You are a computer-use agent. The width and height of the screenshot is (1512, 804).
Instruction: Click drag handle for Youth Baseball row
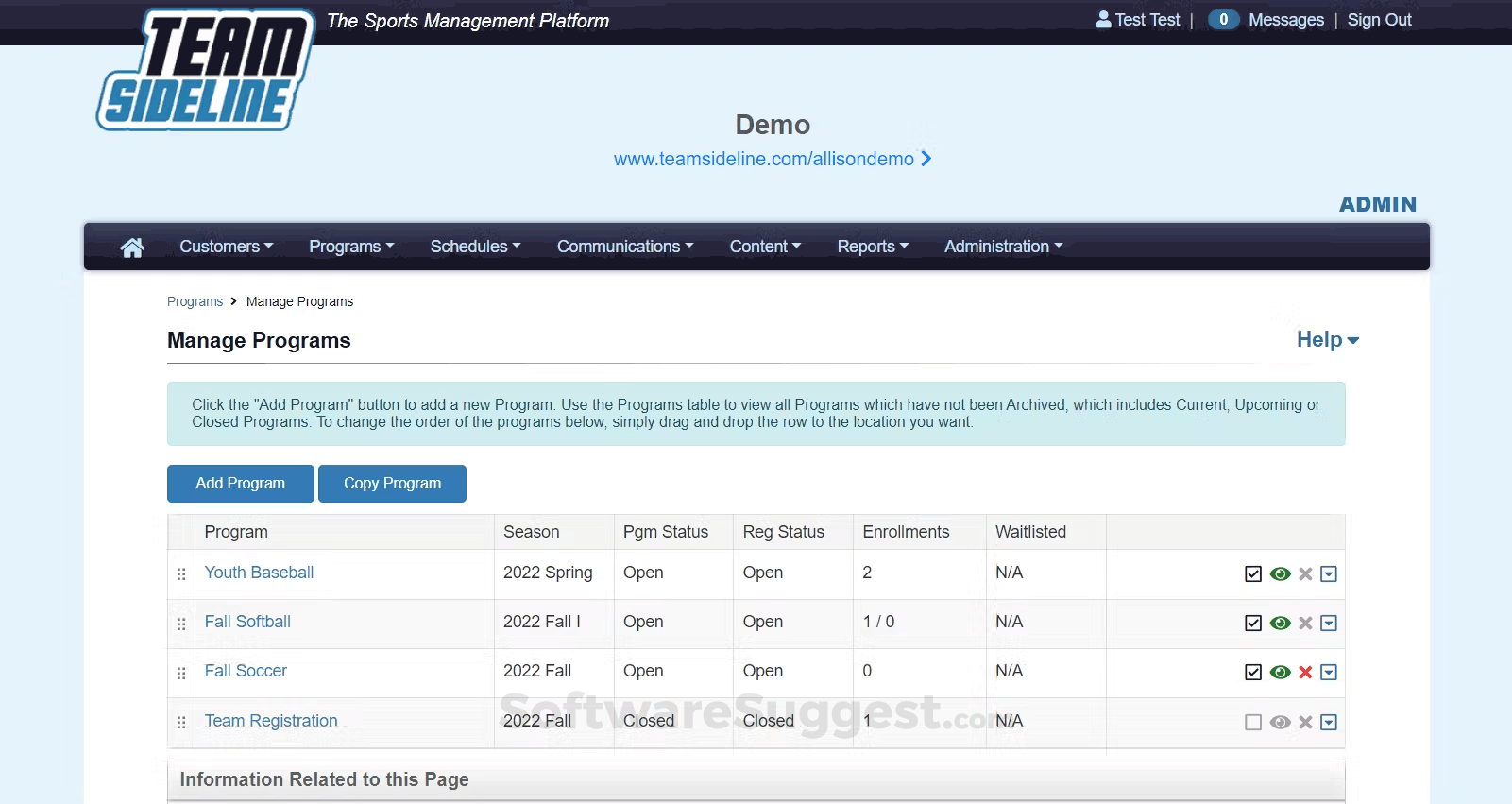click(x=181, y=574)
